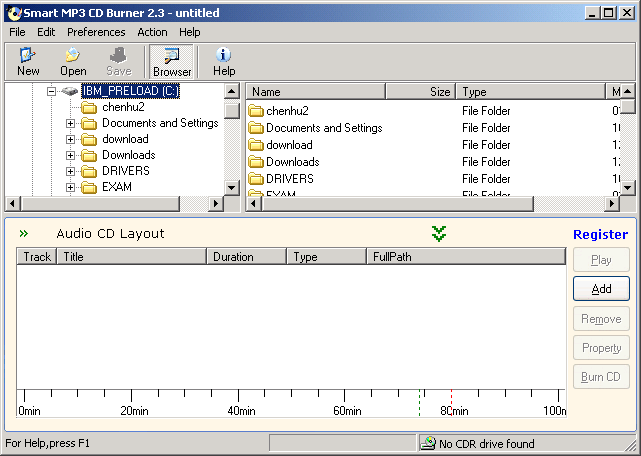The image size is (641, 456).
Task: Click the green double-chevron beside Audio CD Layout title
Action: (24, 234)
